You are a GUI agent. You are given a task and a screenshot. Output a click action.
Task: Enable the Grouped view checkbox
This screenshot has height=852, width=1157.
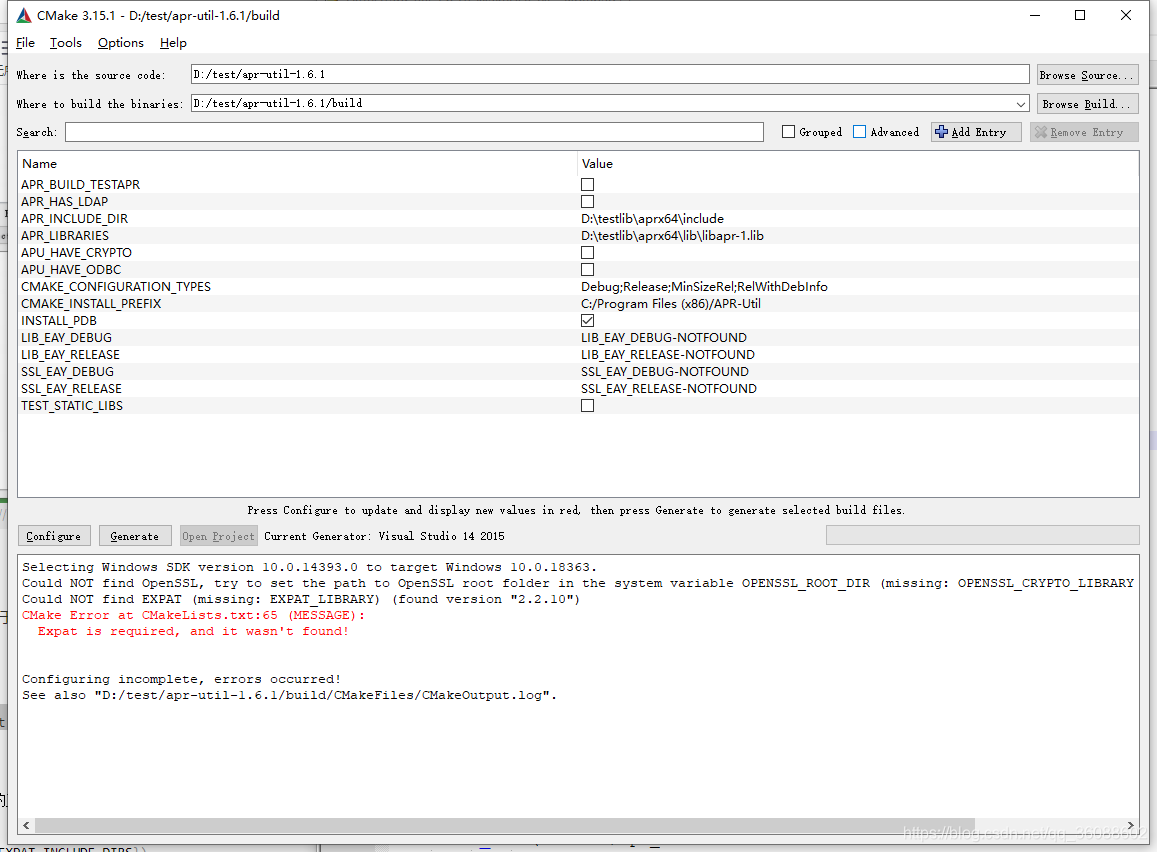pos(788,132)
